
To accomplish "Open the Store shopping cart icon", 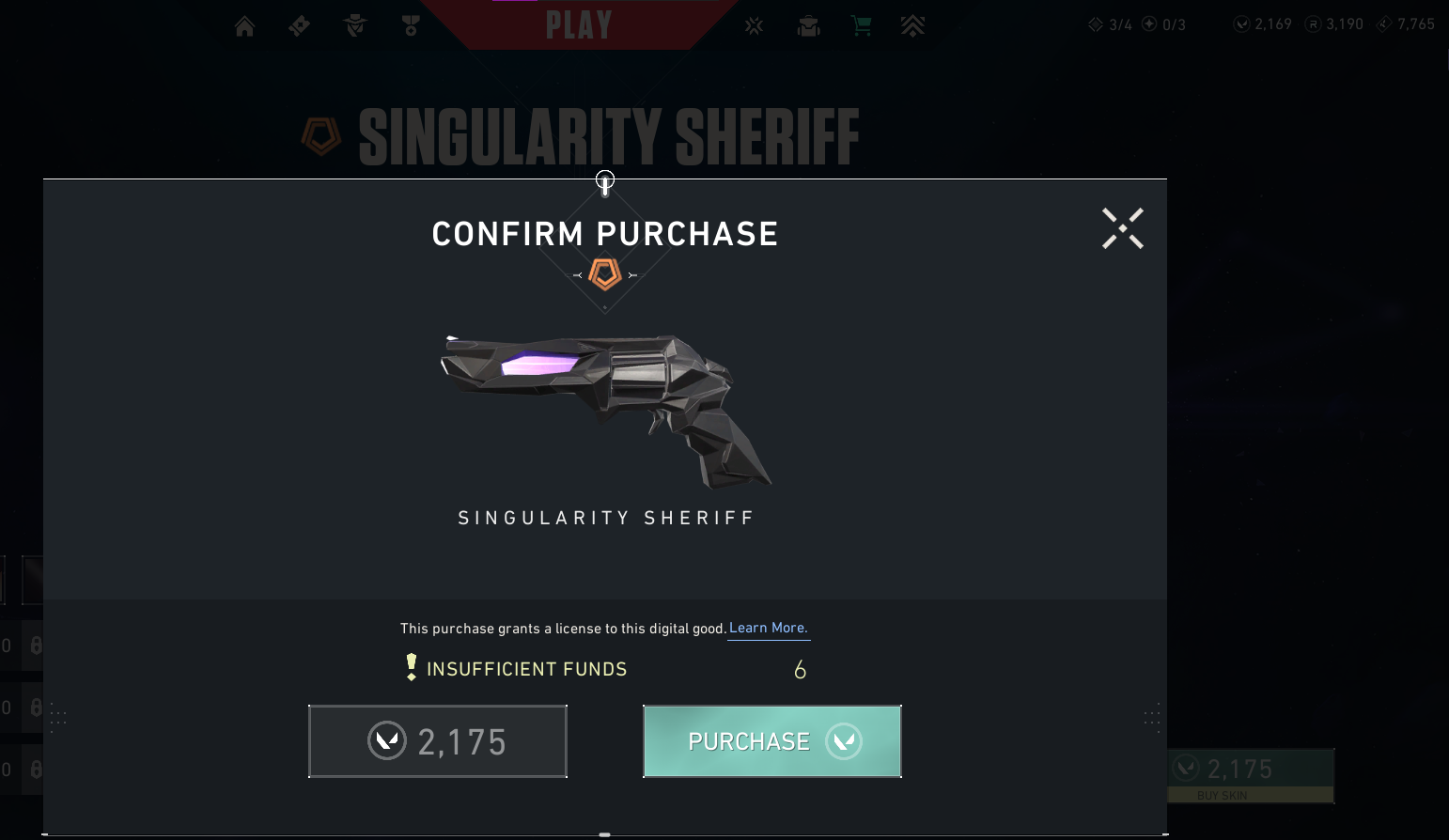I will point(861,26).
